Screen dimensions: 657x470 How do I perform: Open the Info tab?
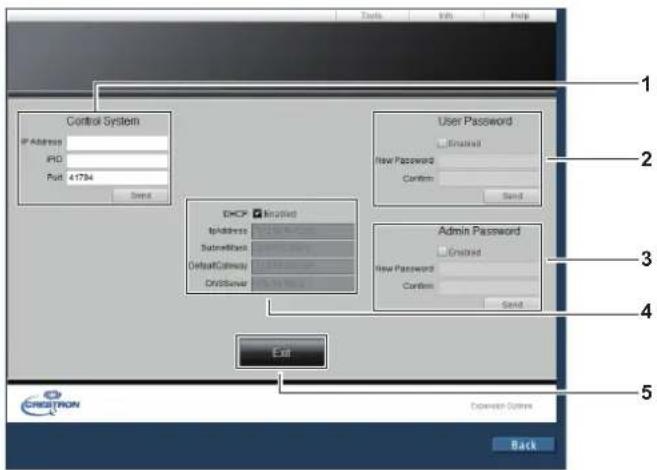point(446,16)
